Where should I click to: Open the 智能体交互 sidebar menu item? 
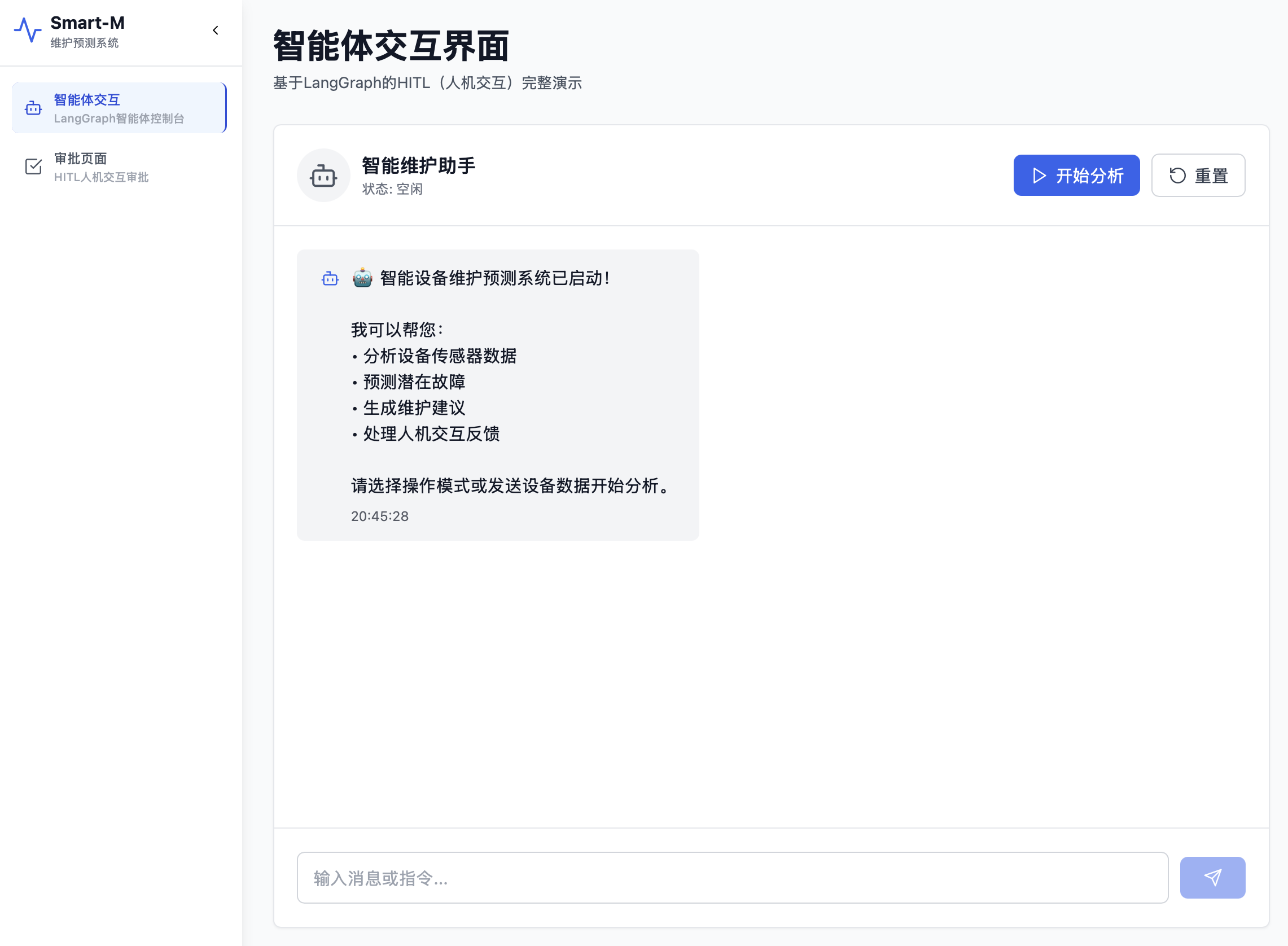coord(119,108)
